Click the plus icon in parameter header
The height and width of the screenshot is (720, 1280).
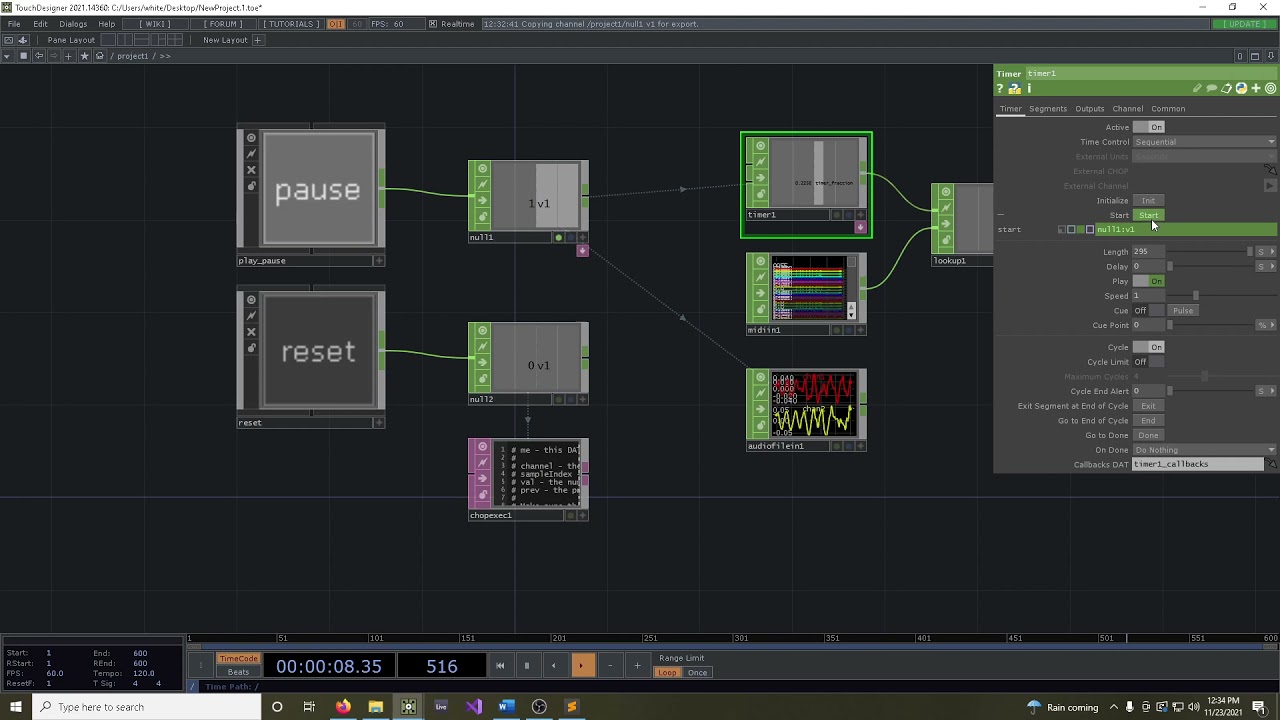coord(1256,89)
